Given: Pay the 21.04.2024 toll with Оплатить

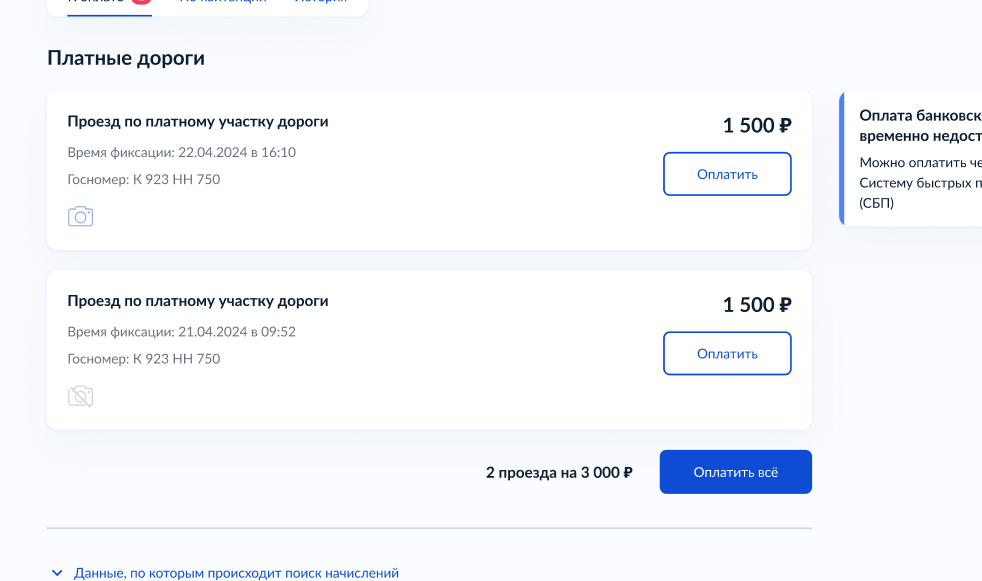Looking at the screenshot, I should [x=727, y=354].
